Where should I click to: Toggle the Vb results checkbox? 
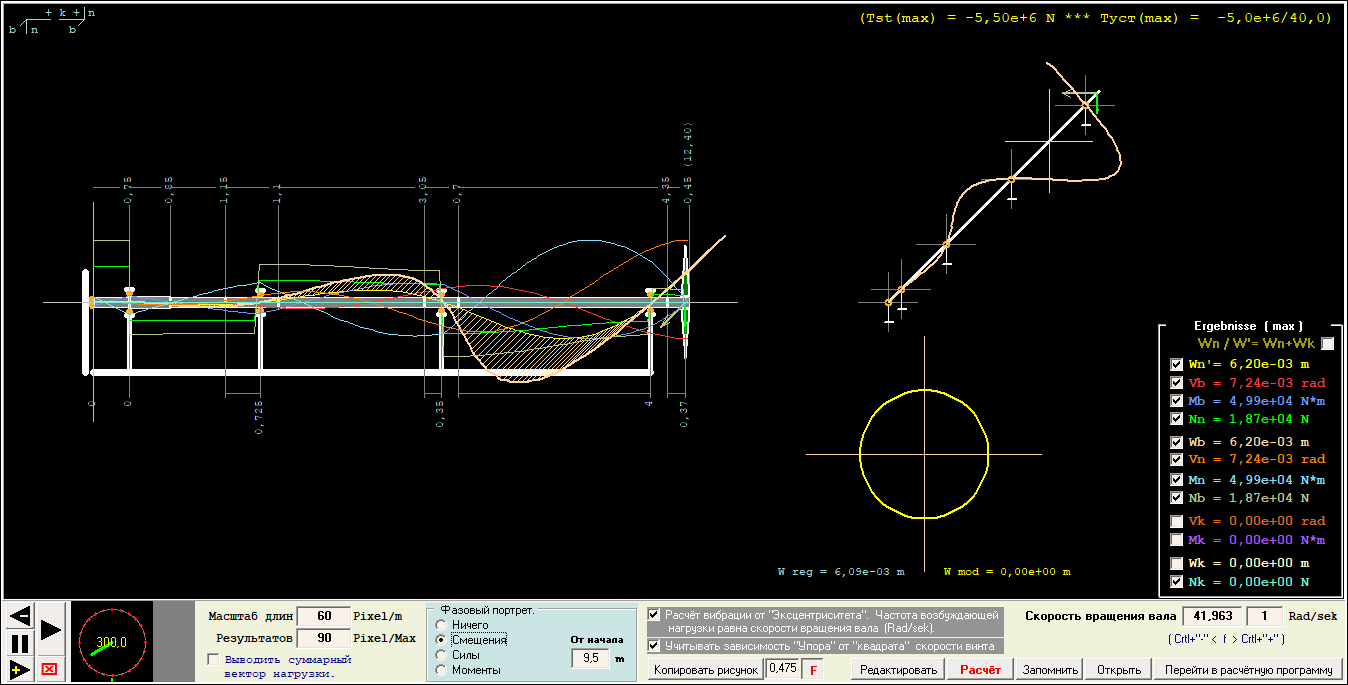coord(1177,383)
